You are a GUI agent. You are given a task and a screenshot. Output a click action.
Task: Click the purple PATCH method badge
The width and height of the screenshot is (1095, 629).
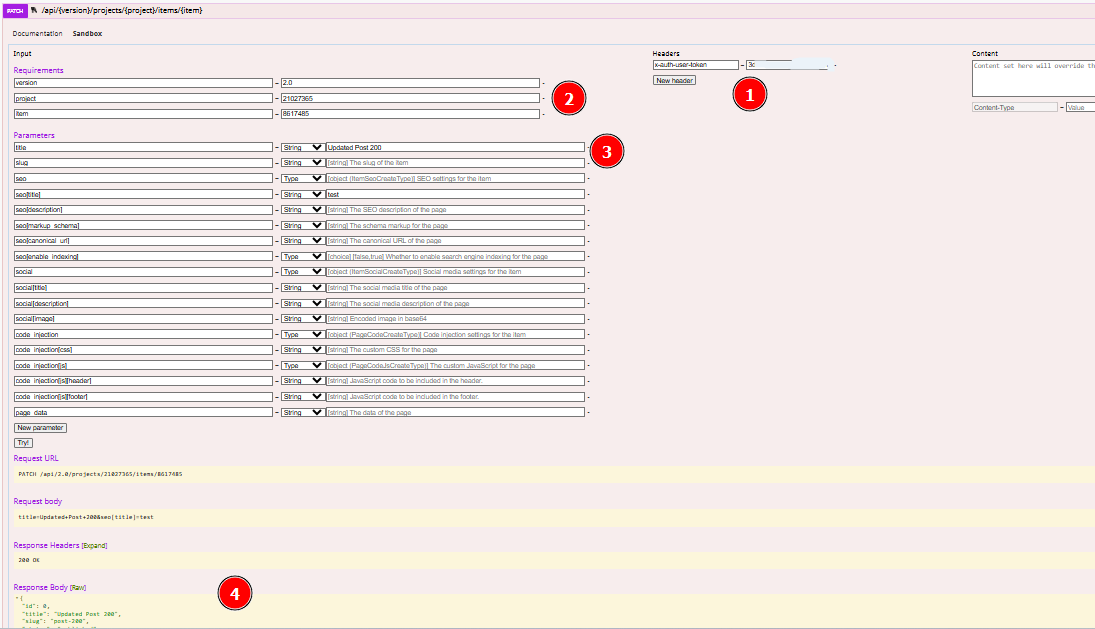point(15,11)
